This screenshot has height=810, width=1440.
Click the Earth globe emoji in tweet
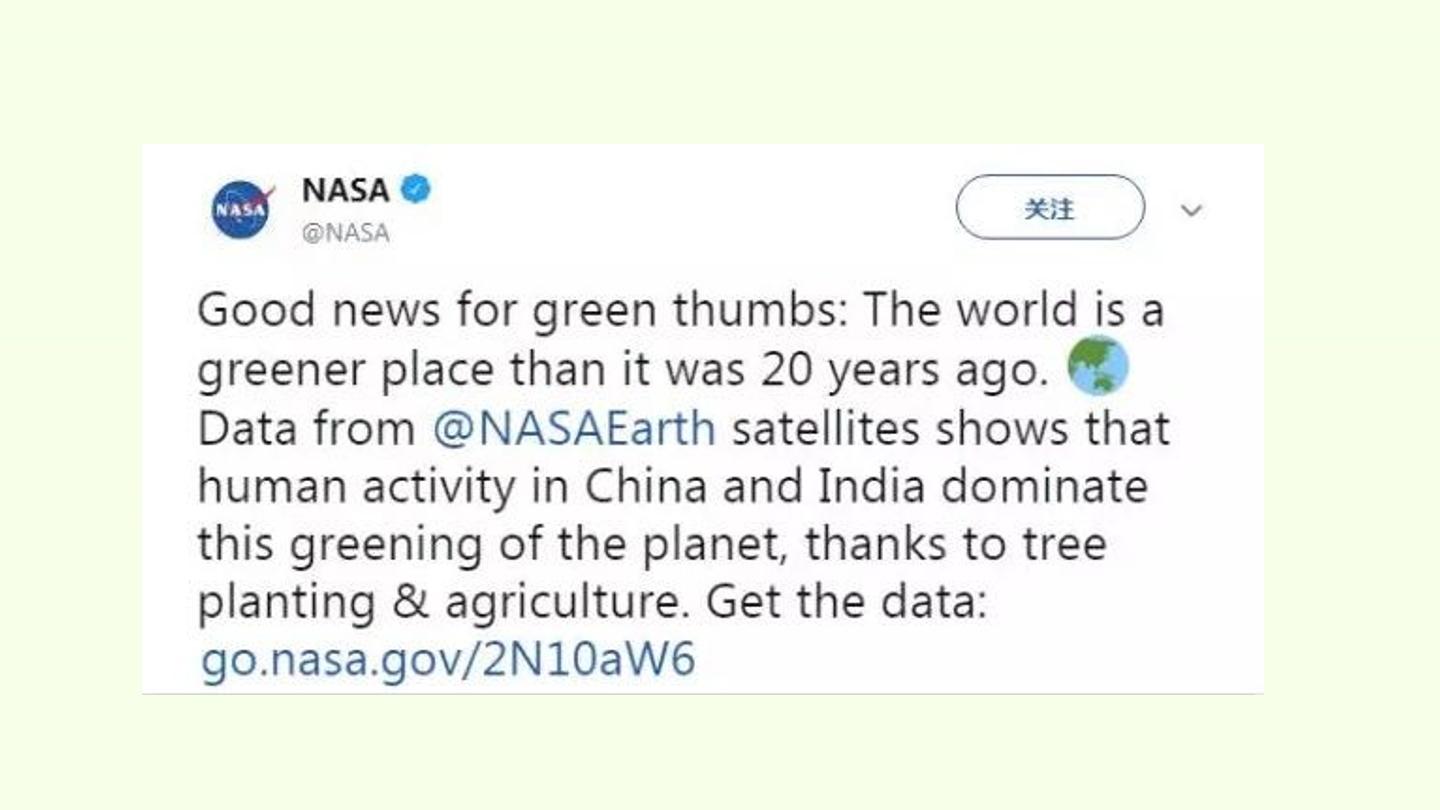coord(1097,367)
